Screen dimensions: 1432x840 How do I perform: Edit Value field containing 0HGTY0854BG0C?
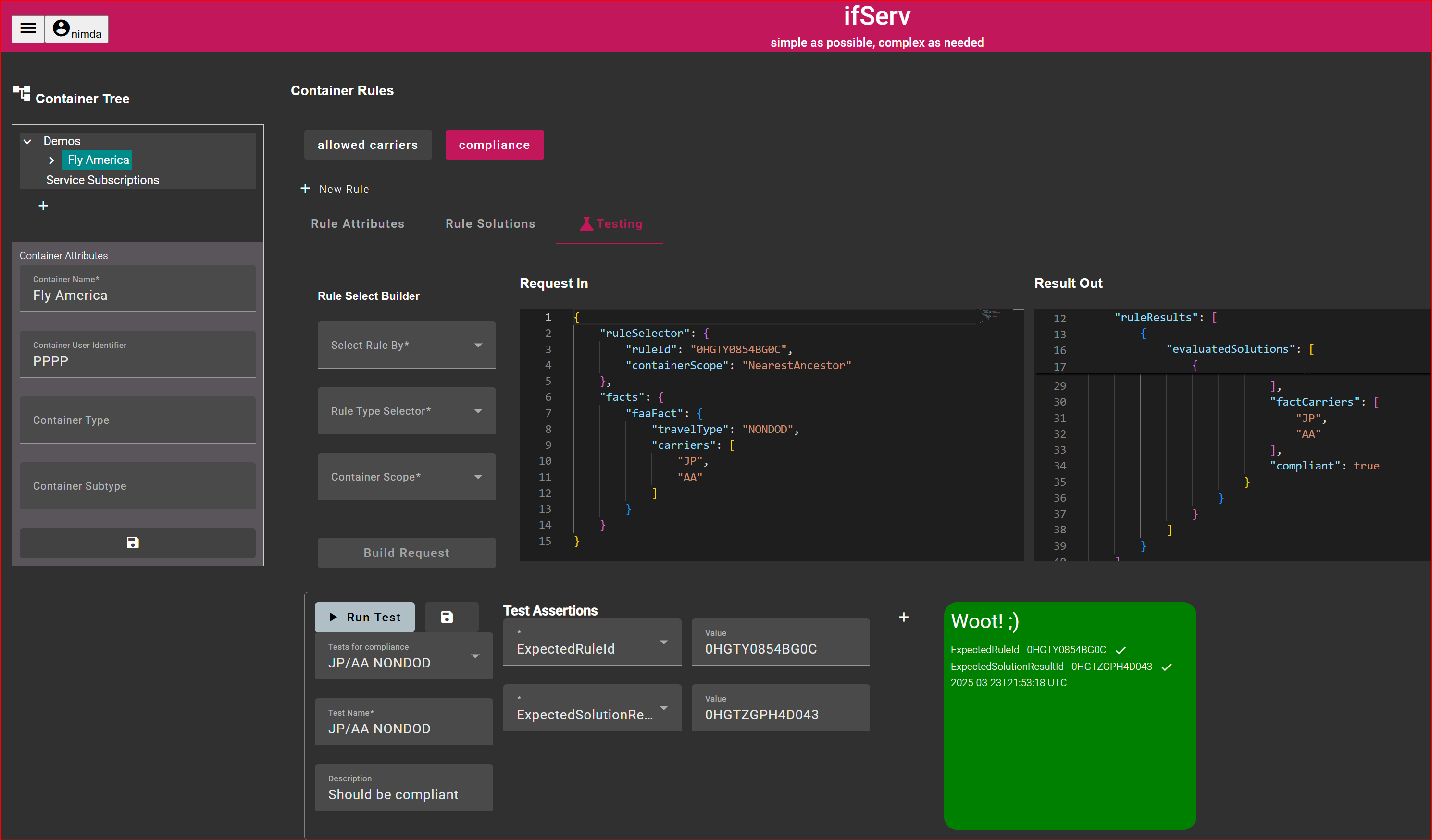coord(781,642)
